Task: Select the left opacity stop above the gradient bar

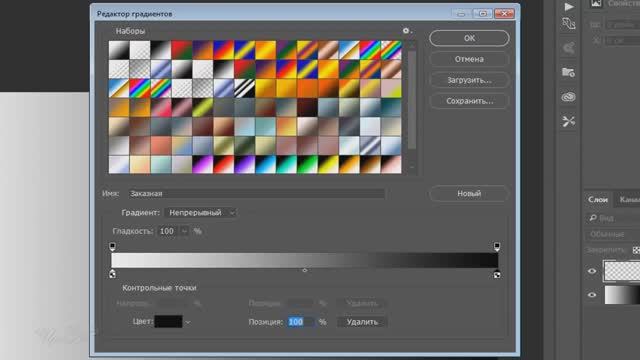Action: coord(113,246)
